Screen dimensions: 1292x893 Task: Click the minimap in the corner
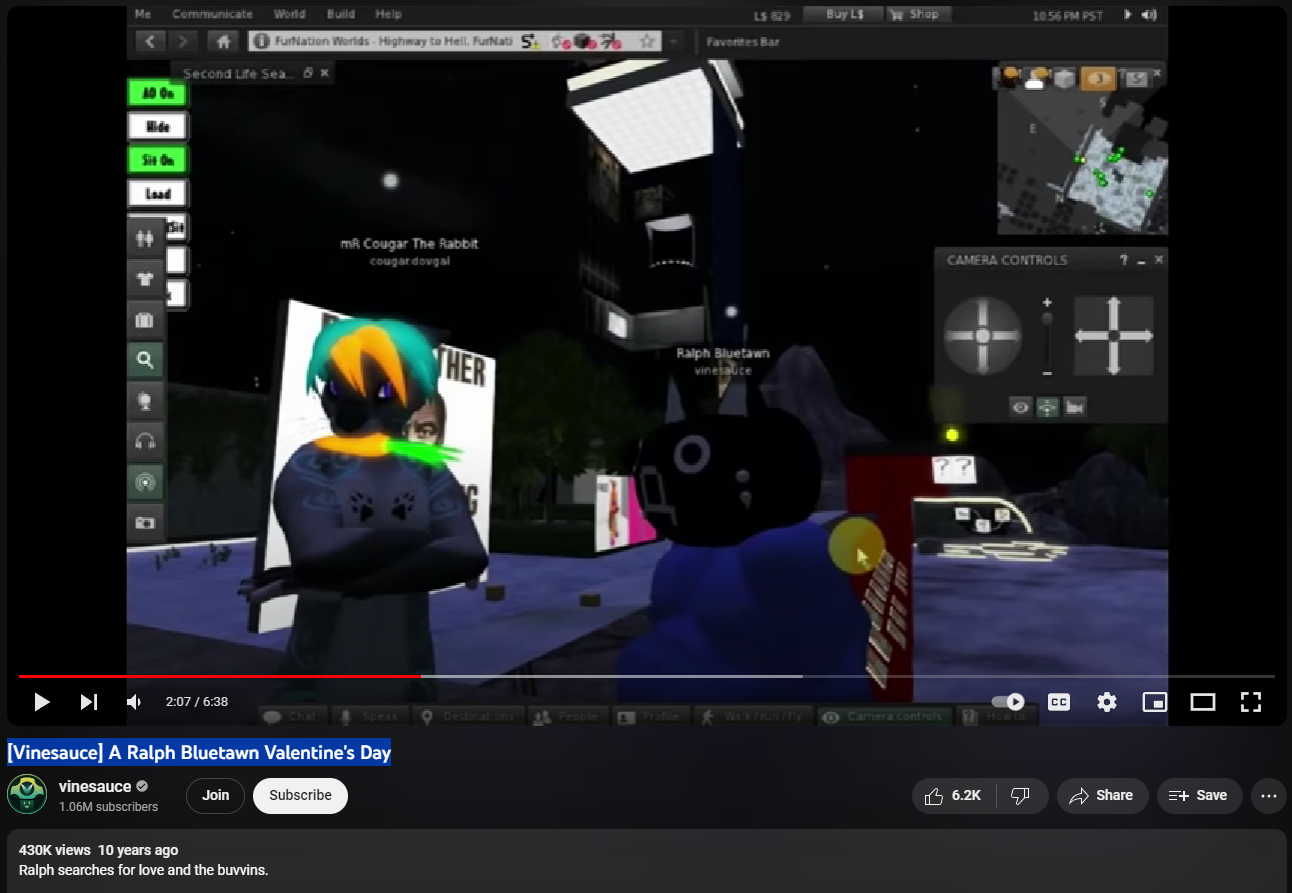1082,162
